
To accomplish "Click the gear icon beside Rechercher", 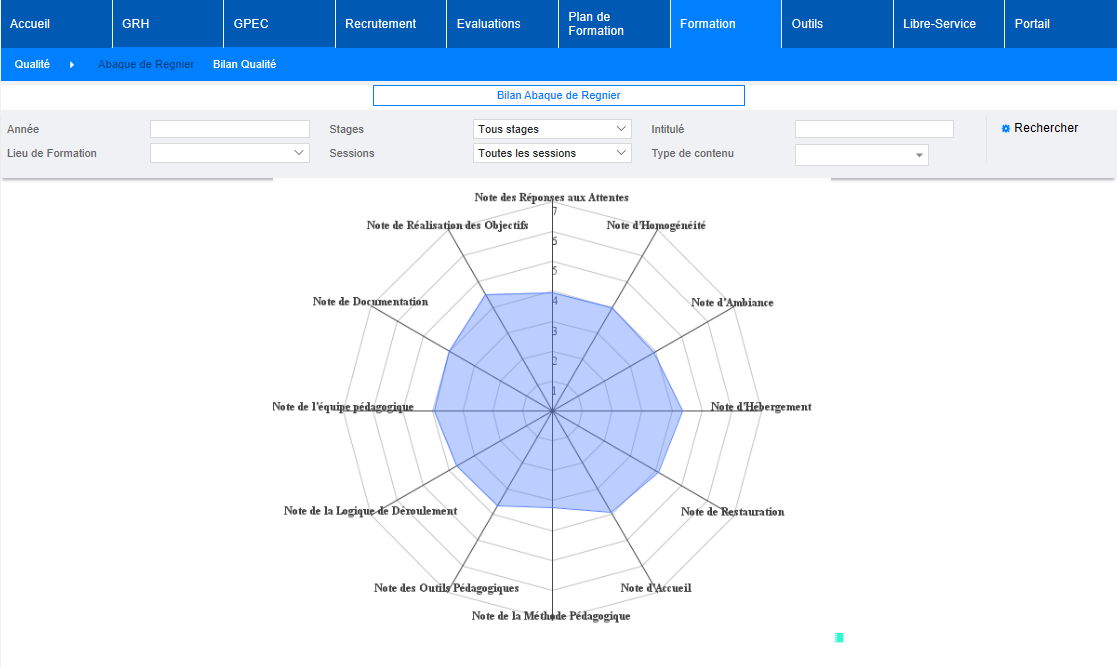I will click(x=1006, y=129).
